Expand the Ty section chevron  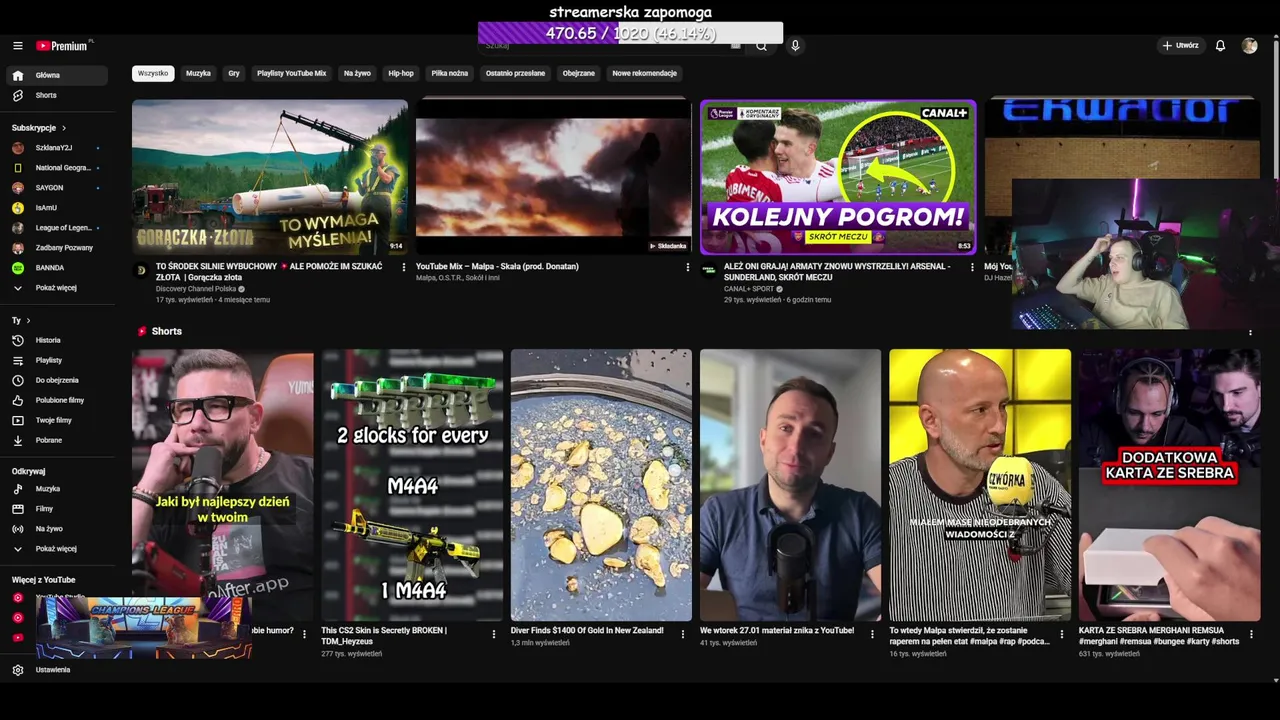click(28, 321)
